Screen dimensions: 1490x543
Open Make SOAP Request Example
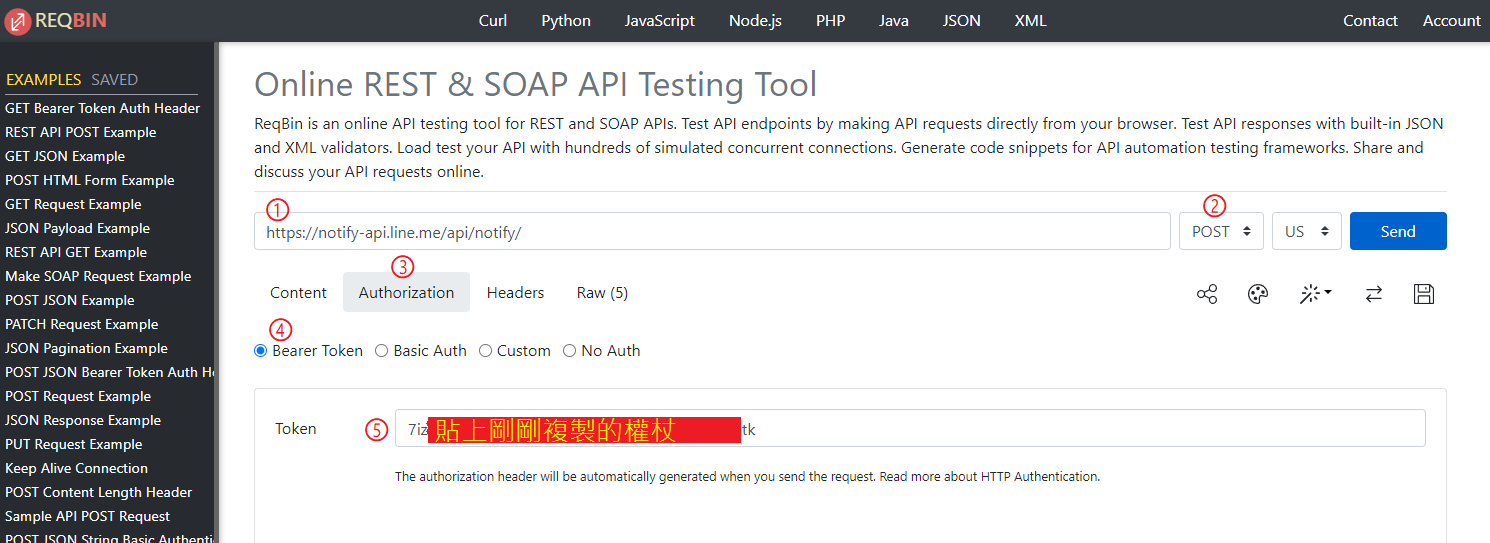point(98,276)
